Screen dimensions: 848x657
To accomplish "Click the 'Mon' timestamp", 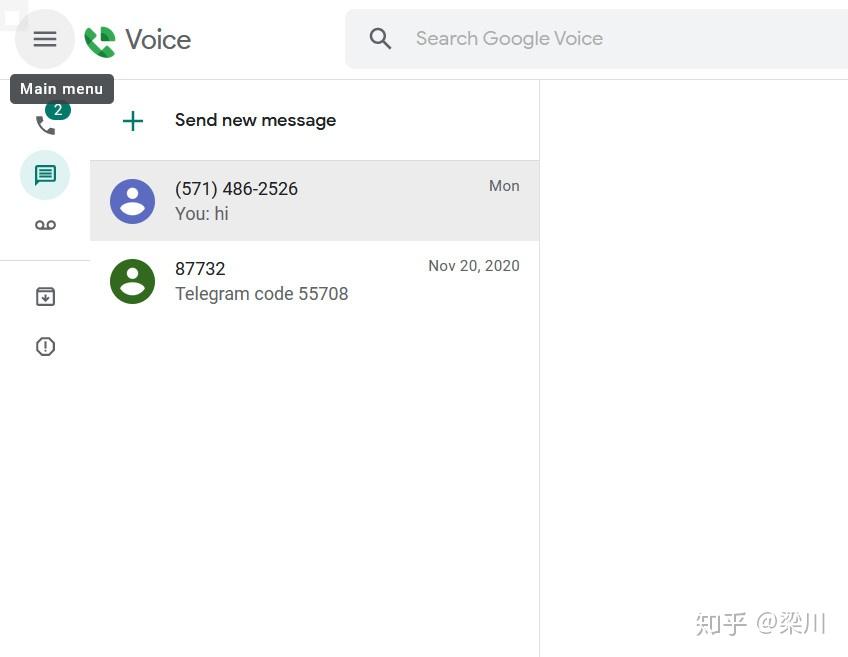I will [x=504, y=185].
